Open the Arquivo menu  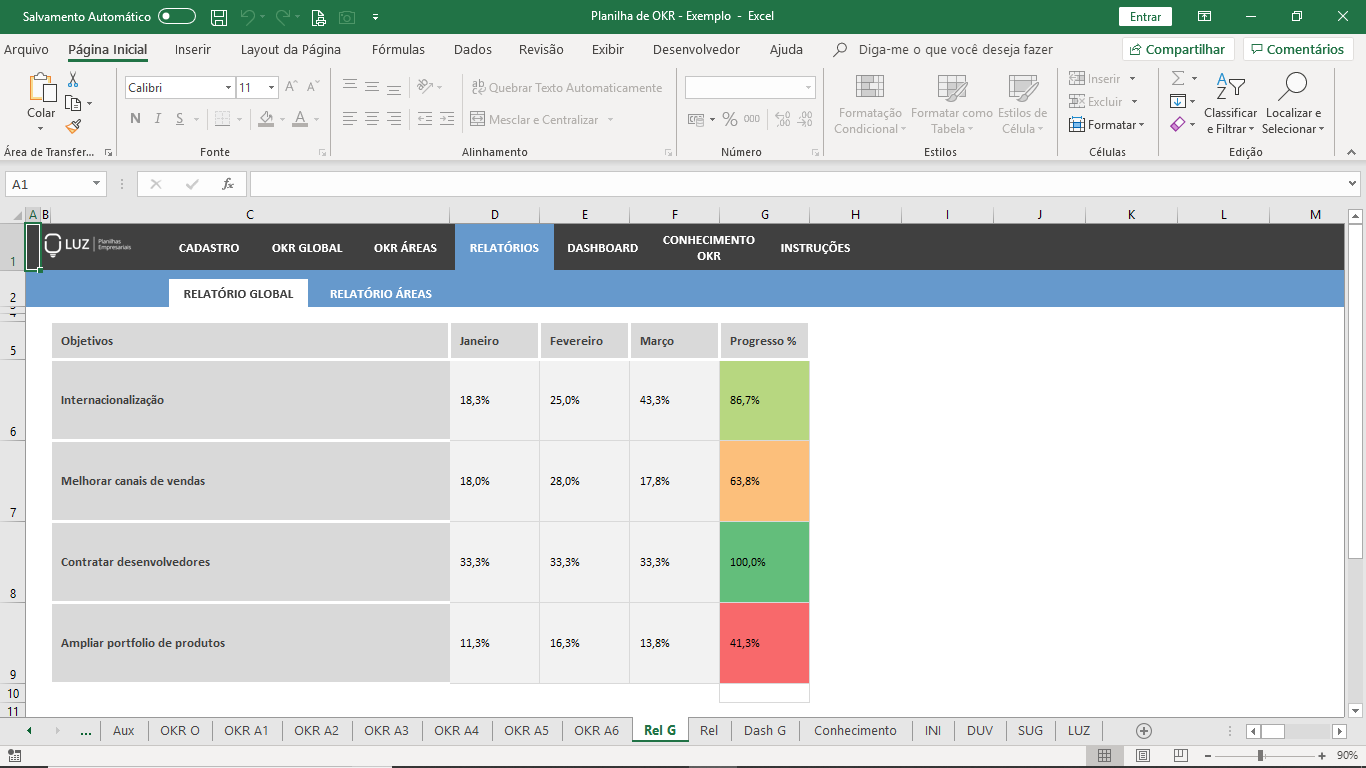[26, 49]
